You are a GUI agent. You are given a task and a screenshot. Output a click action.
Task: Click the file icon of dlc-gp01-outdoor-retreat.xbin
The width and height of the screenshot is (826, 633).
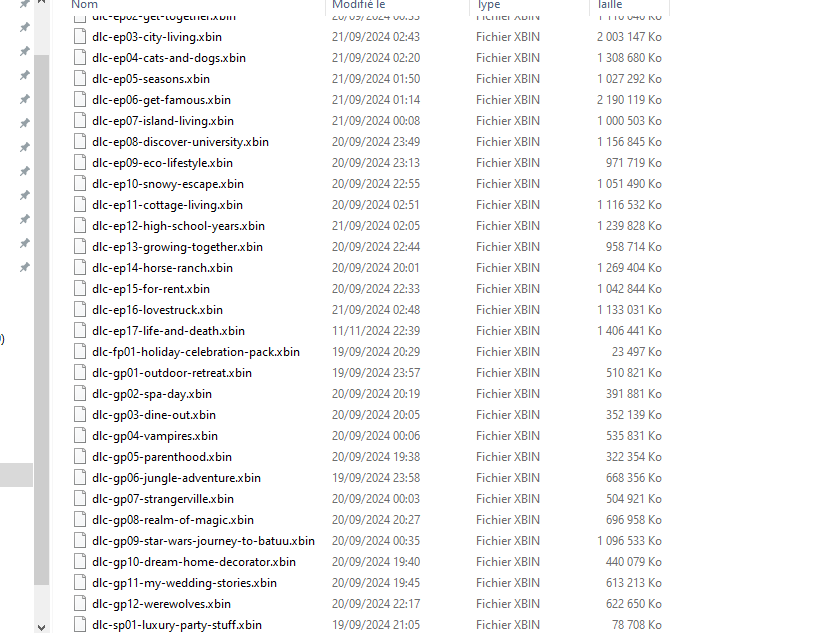pos(80,373)
